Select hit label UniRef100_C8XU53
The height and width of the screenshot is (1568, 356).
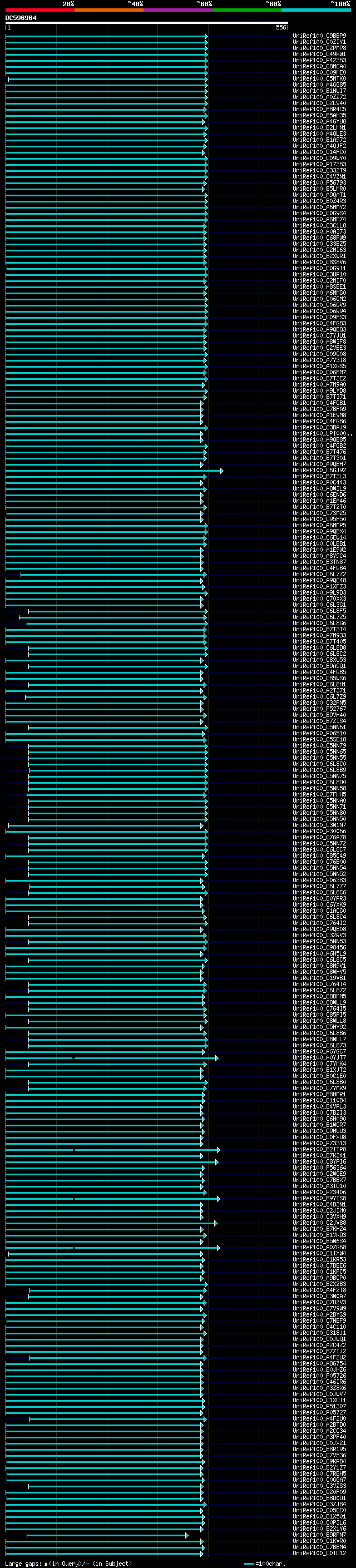click(319, 660)
